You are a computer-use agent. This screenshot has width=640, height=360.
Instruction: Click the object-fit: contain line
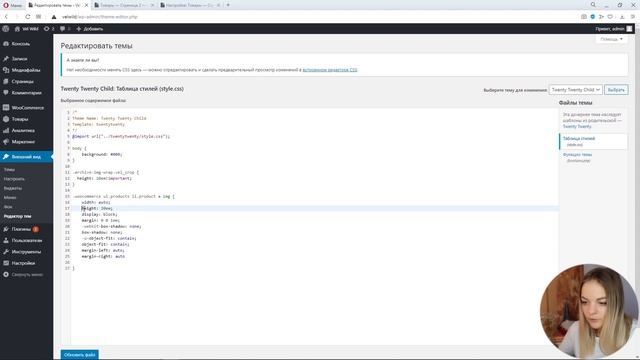click(105, 244)
